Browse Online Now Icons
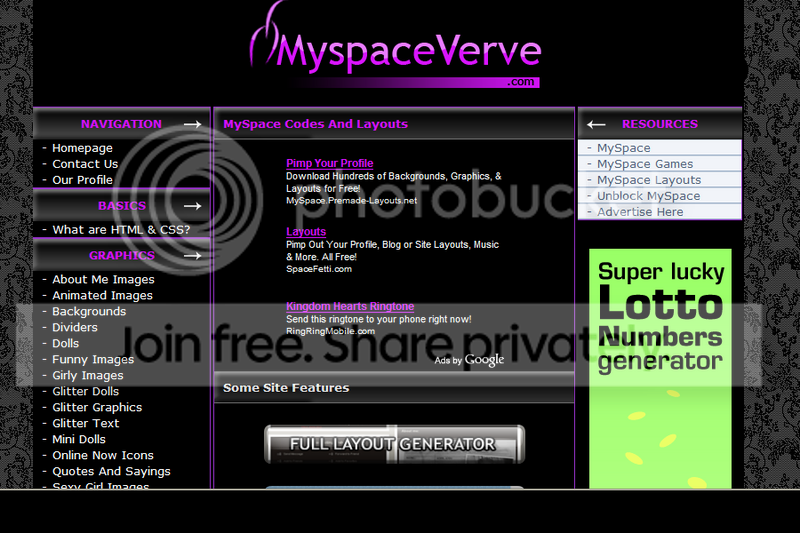This screenshot has width=800, height=533. tap(103, 455)
